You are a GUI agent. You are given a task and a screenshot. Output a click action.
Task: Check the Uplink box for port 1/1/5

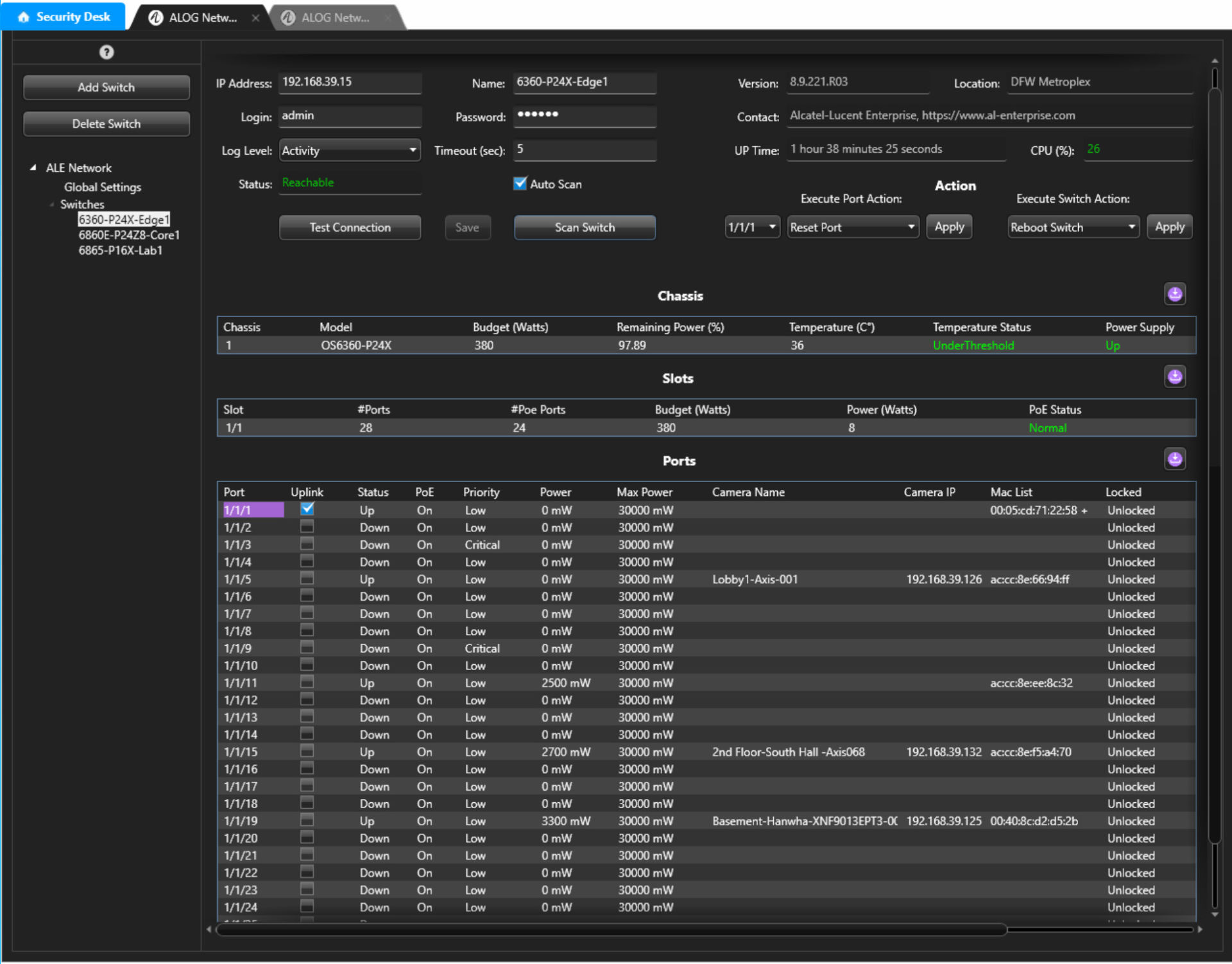[x=307, y=579]
